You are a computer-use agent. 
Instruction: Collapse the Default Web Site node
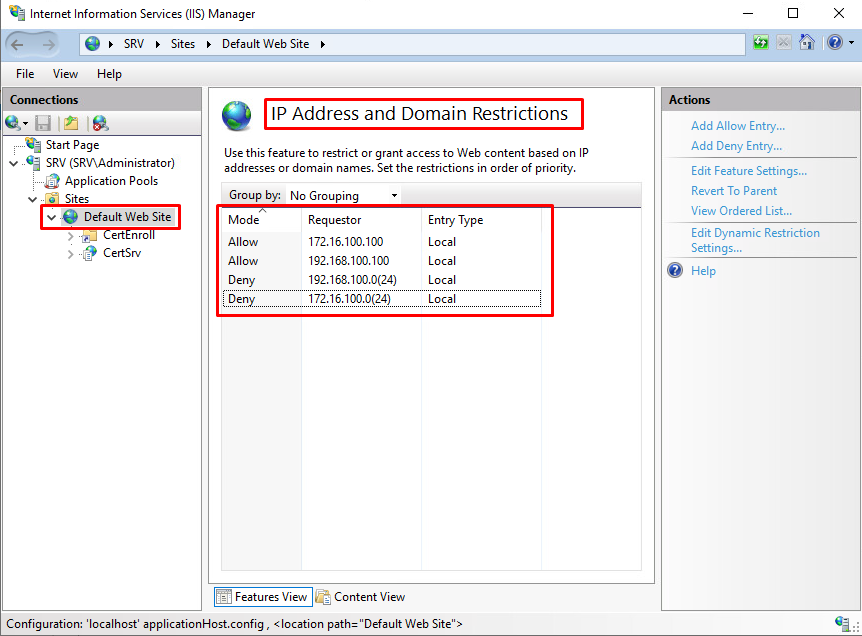point(52,218)
